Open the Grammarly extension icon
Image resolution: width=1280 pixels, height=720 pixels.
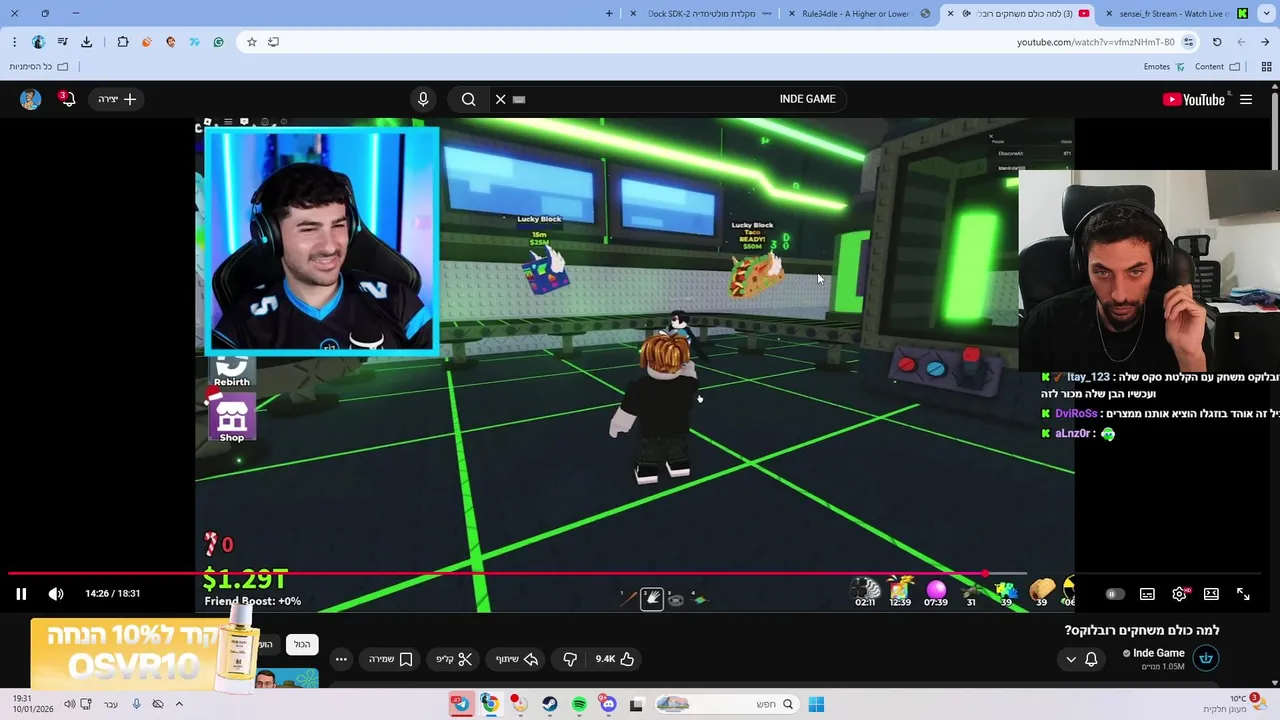point(218,42)
